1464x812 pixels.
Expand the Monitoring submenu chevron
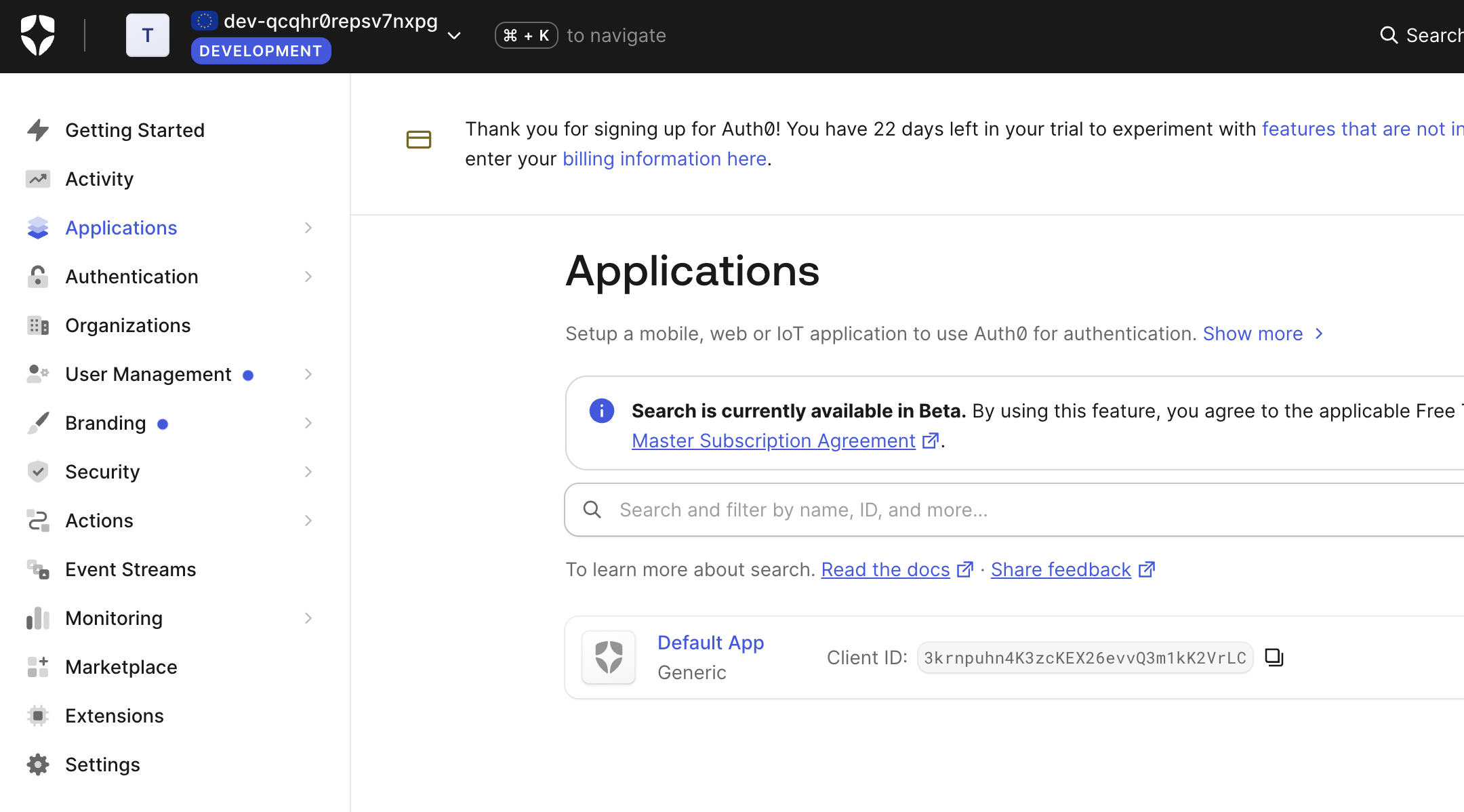point(308,618)
